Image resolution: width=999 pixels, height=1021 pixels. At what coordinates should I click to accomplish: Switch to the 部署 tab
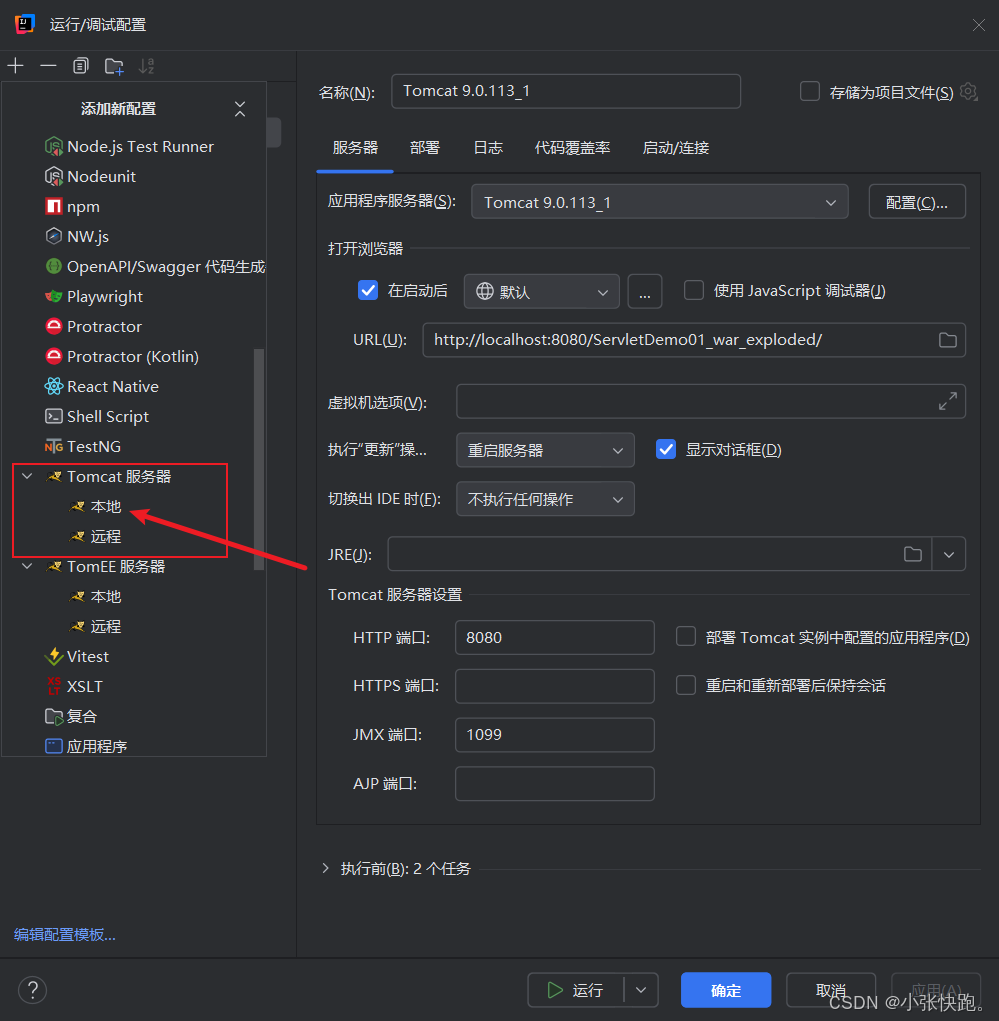point(425,148)
